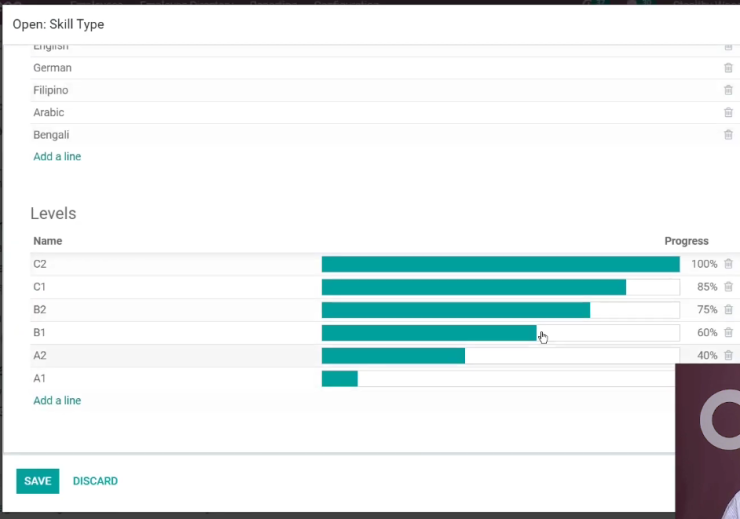
Task: Delete the Arabic skill row
Action: click(728, 112)
